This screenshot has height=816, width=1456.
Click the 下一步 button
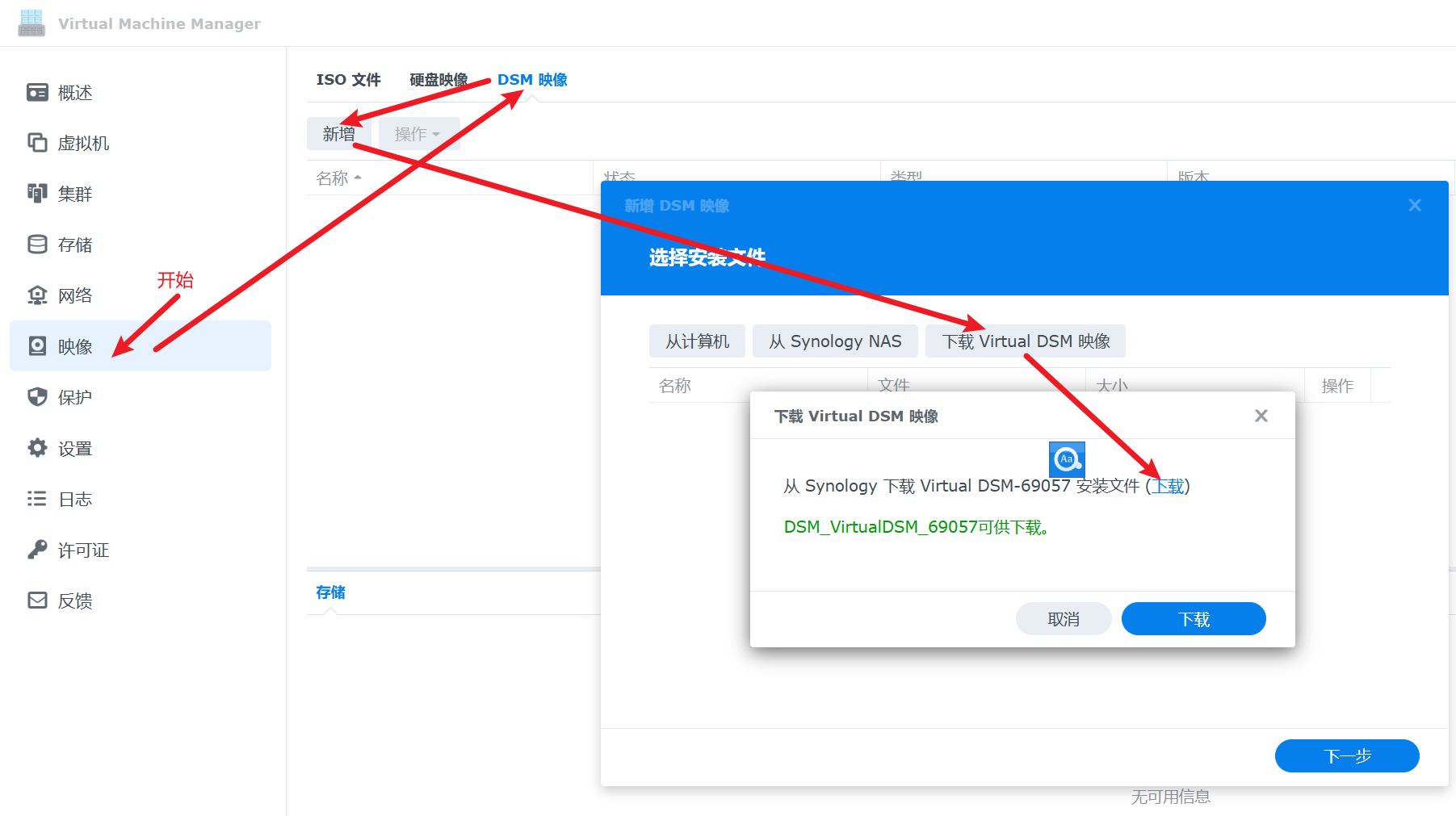[1347, 756]
